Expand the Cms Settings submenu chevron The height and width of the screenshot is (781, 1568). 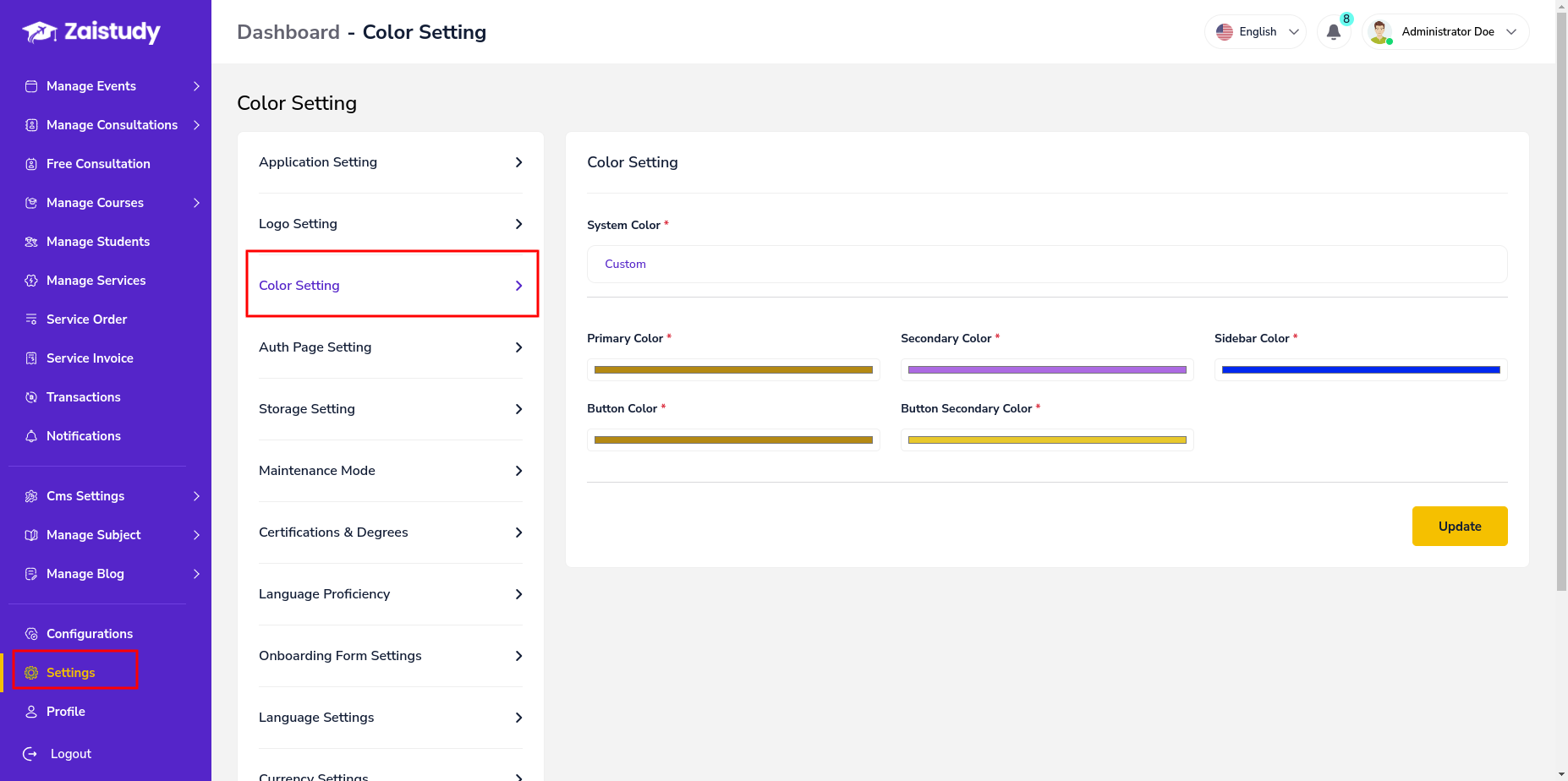(196, 496)
